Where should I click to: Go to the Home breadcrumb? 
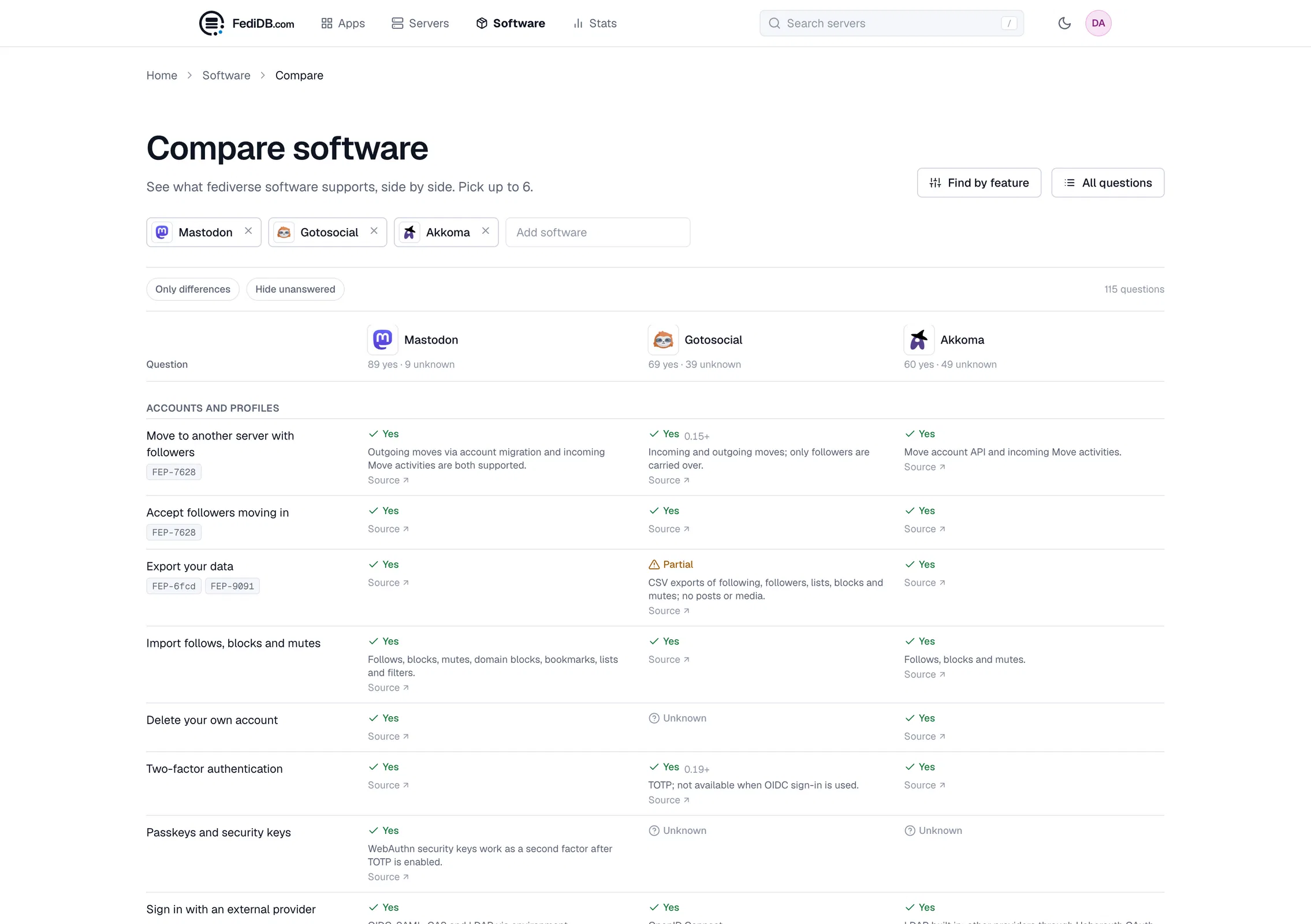162,76
